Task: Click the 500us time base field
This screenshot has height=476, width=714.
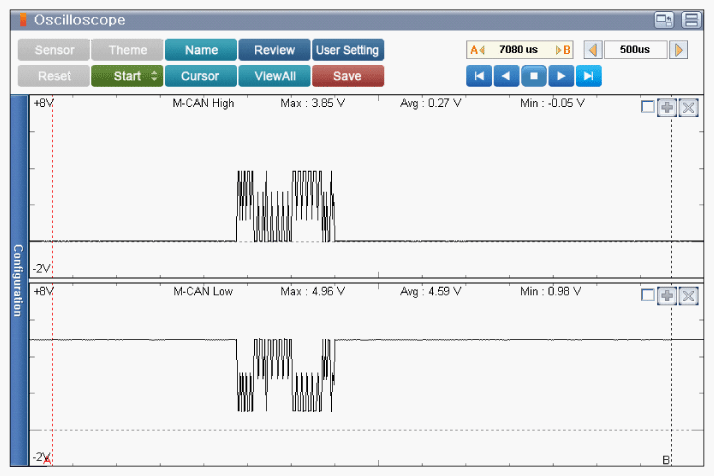Action: point(635,50)
